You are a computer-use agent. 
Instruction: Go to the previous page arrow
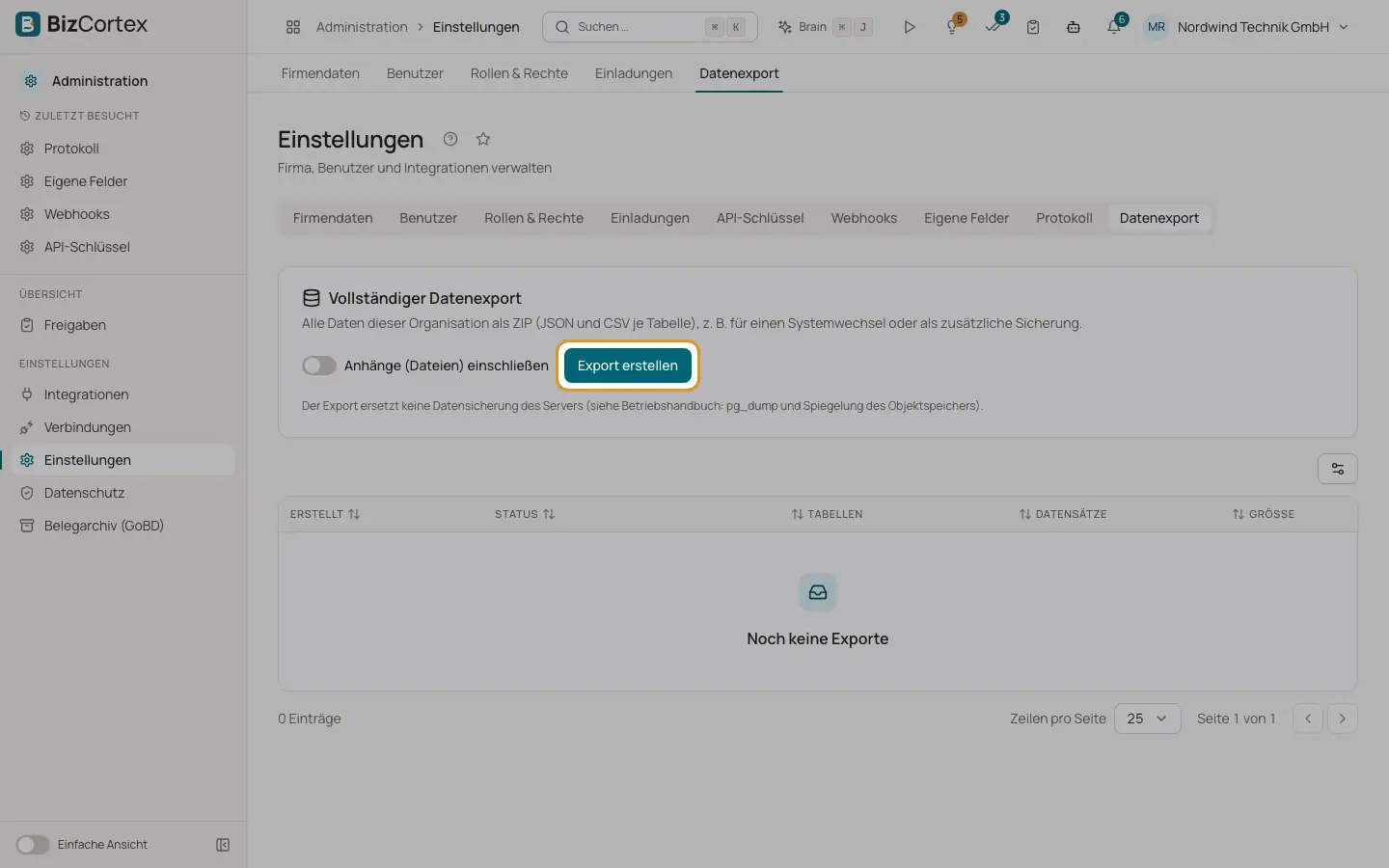1308,719
